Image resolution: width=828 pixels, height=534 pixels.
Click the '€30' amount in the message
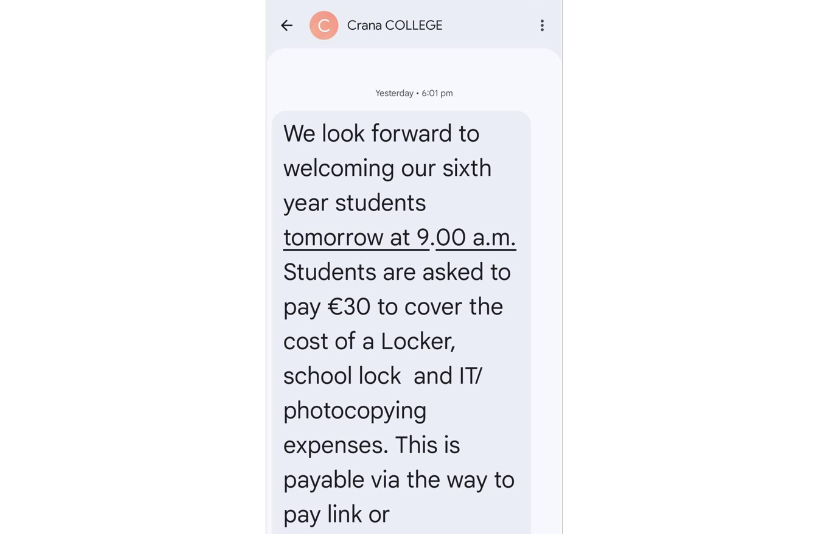coord(349,307)
